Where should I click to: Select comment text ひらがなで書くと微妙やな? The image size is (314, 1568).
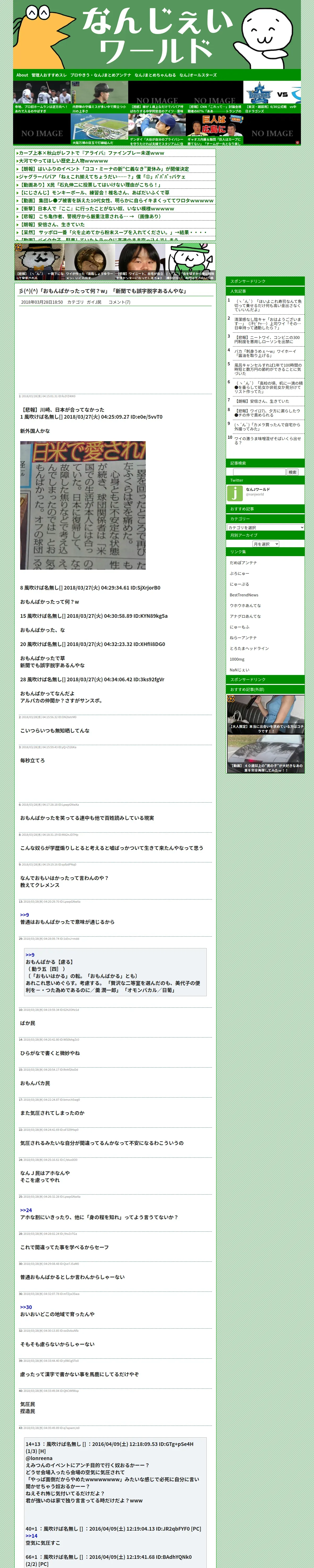pos(50,1053)
